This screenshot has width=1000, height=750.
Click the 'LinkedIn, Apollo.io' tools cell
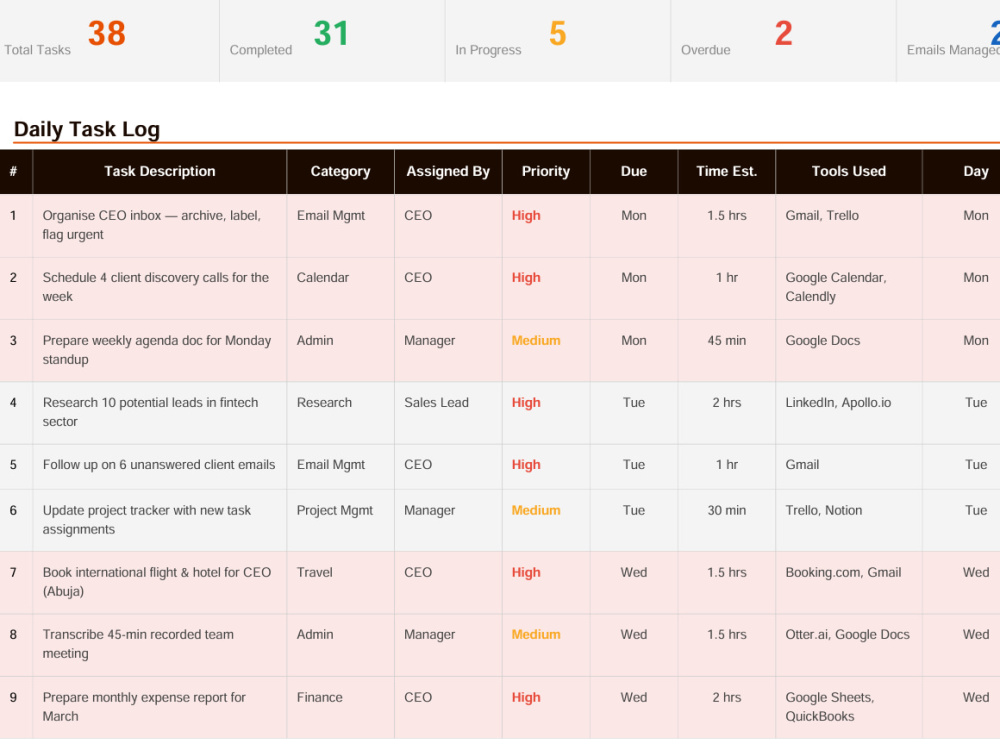(849, 413)
